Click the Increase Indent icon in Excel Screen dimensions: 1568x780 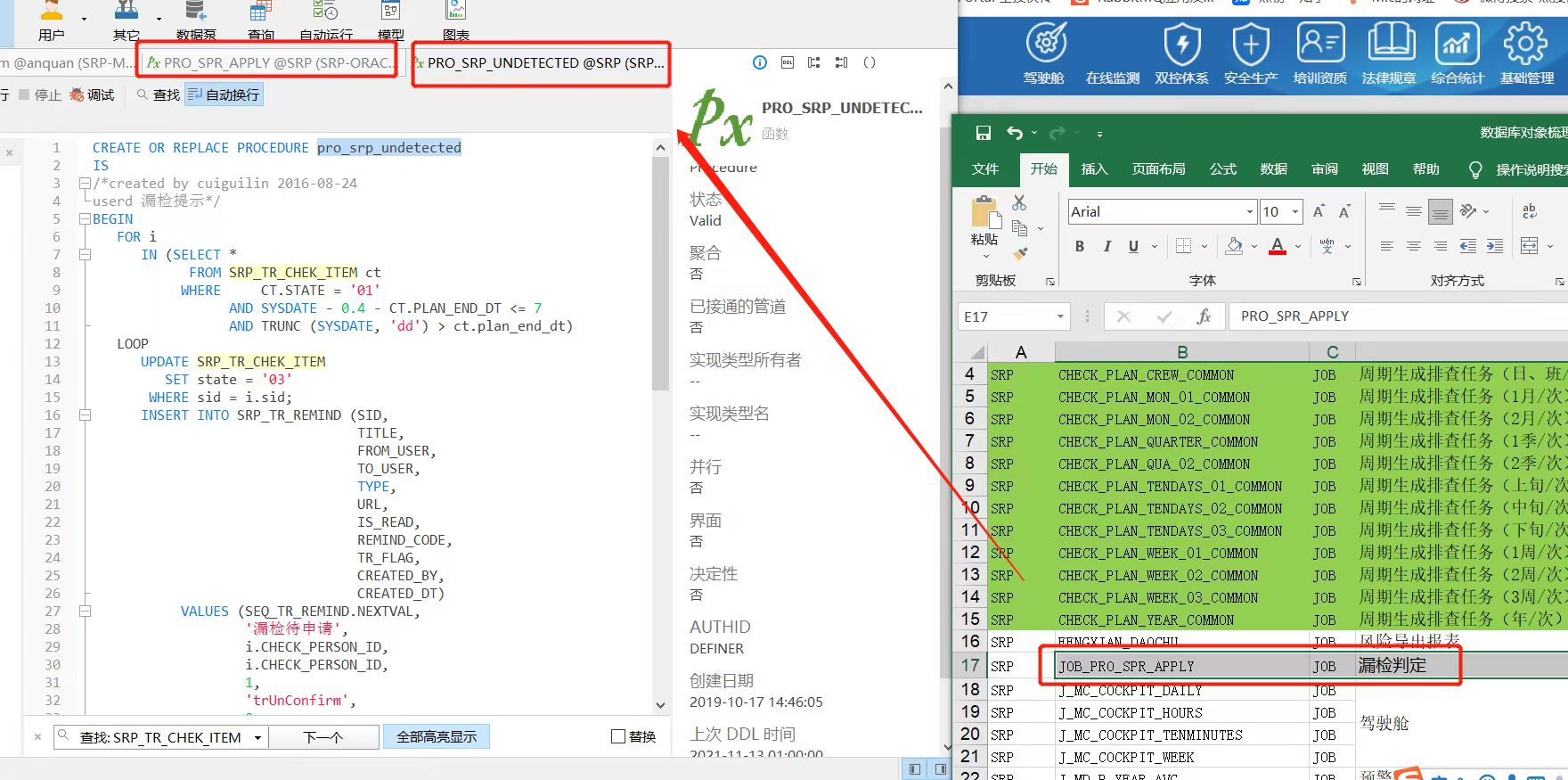1495,246
